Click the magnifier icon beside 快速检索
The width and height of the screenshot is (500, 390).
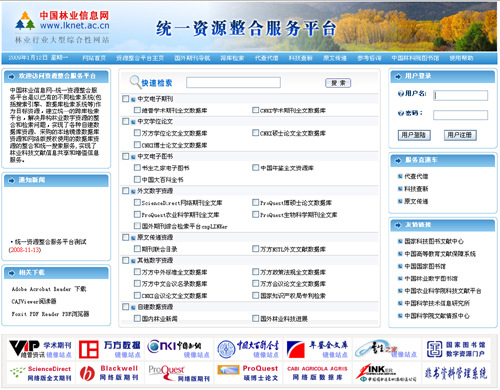point(135,82)
